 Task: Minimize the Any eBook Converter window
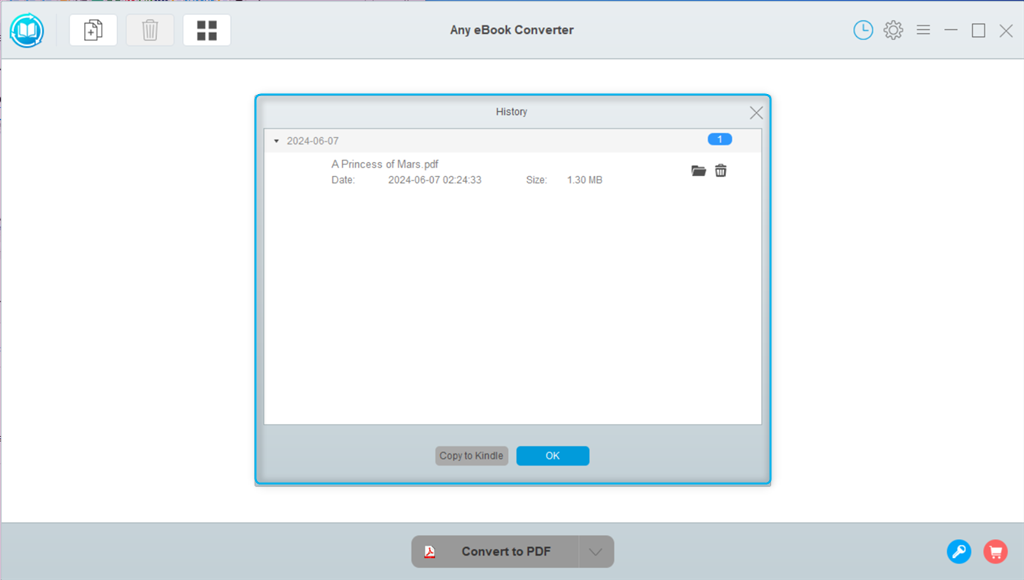click(x=951, y=30)
